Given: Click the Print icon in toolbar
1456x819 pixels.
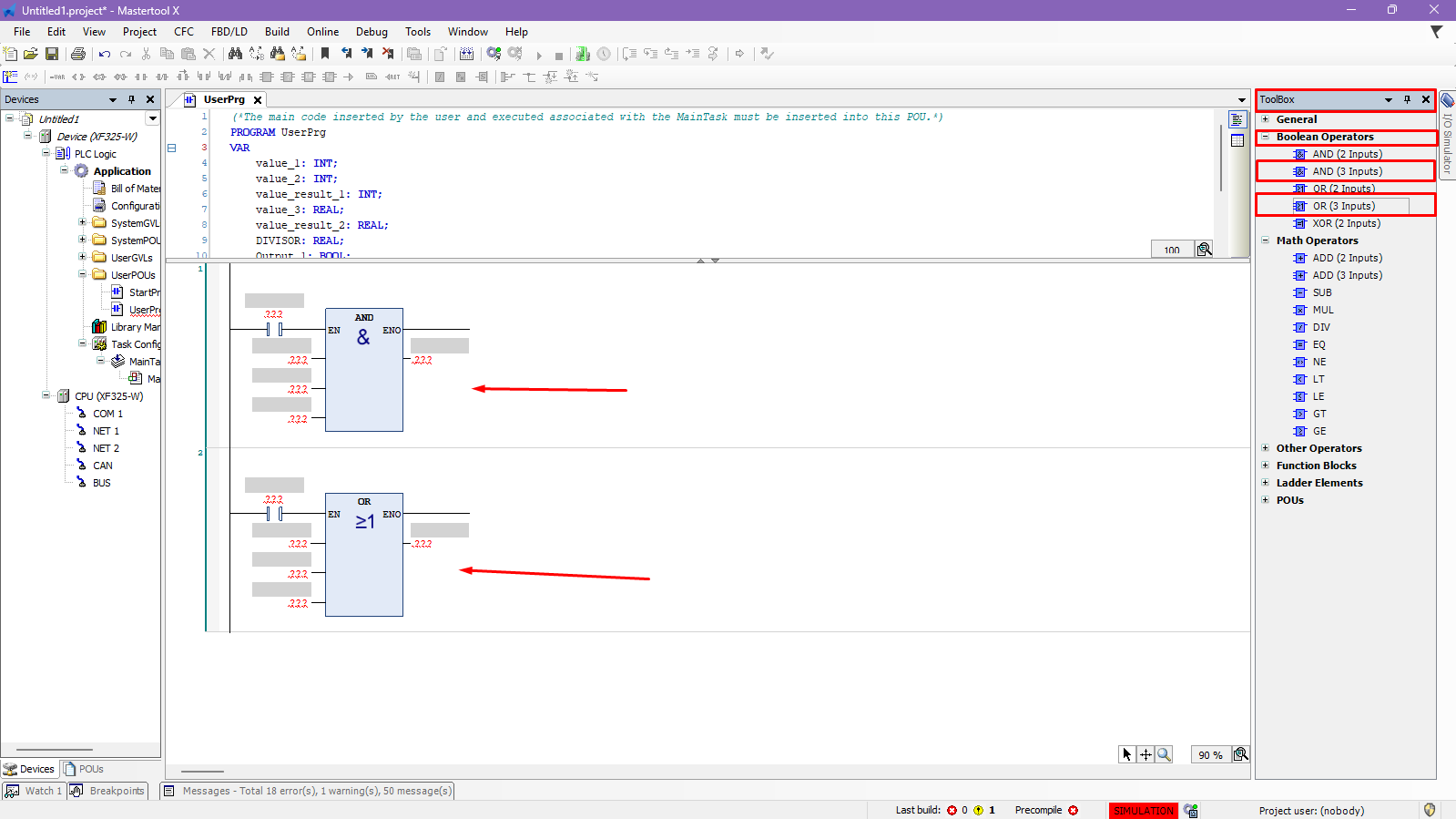Looking at the screenshot, I should click(x=78, y=54).
